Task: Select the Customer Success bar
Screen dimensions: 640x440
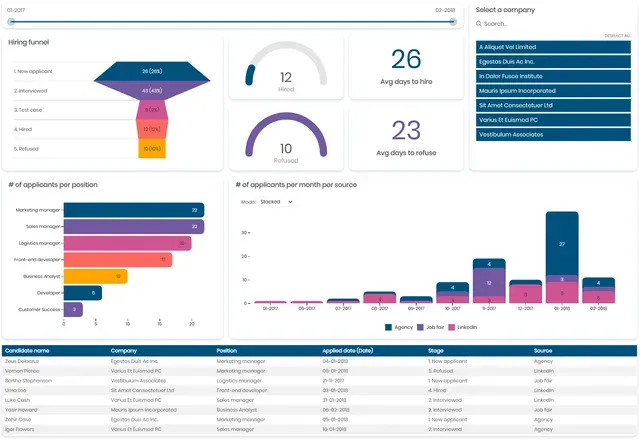Action: (x=73, y=309)
